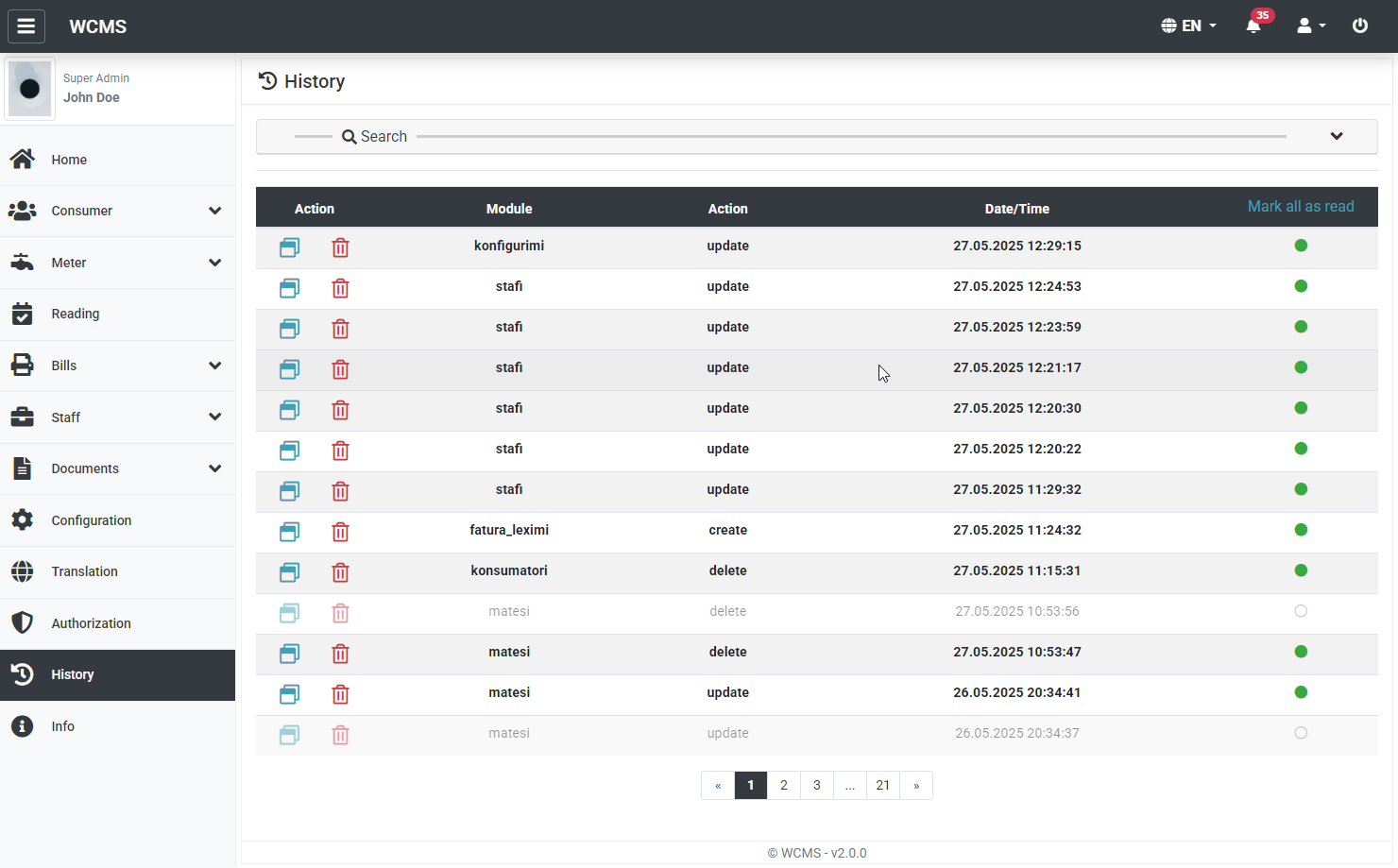View details of fatura_leximi create entry
1398x868 pixels.
pyautogui.click(x=290, y=532)
